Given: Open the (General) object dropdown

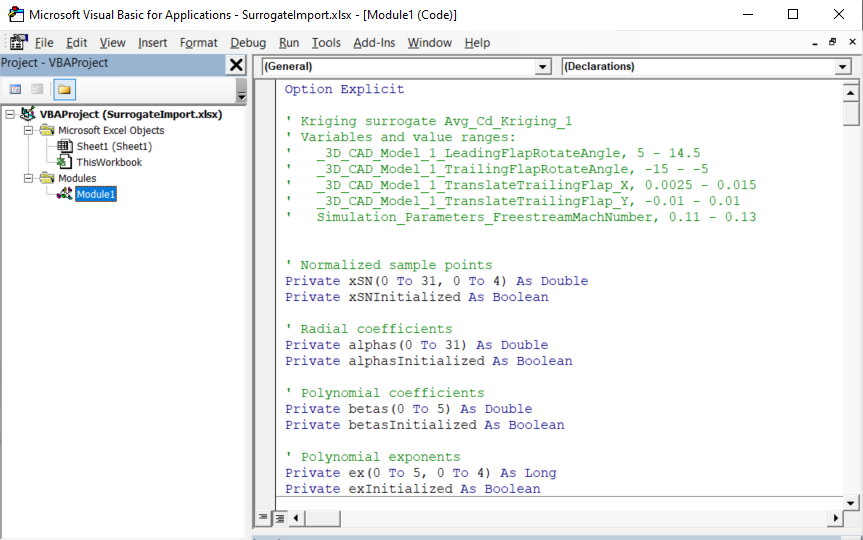Looking at the screenshot, I should tap(543, 67).
